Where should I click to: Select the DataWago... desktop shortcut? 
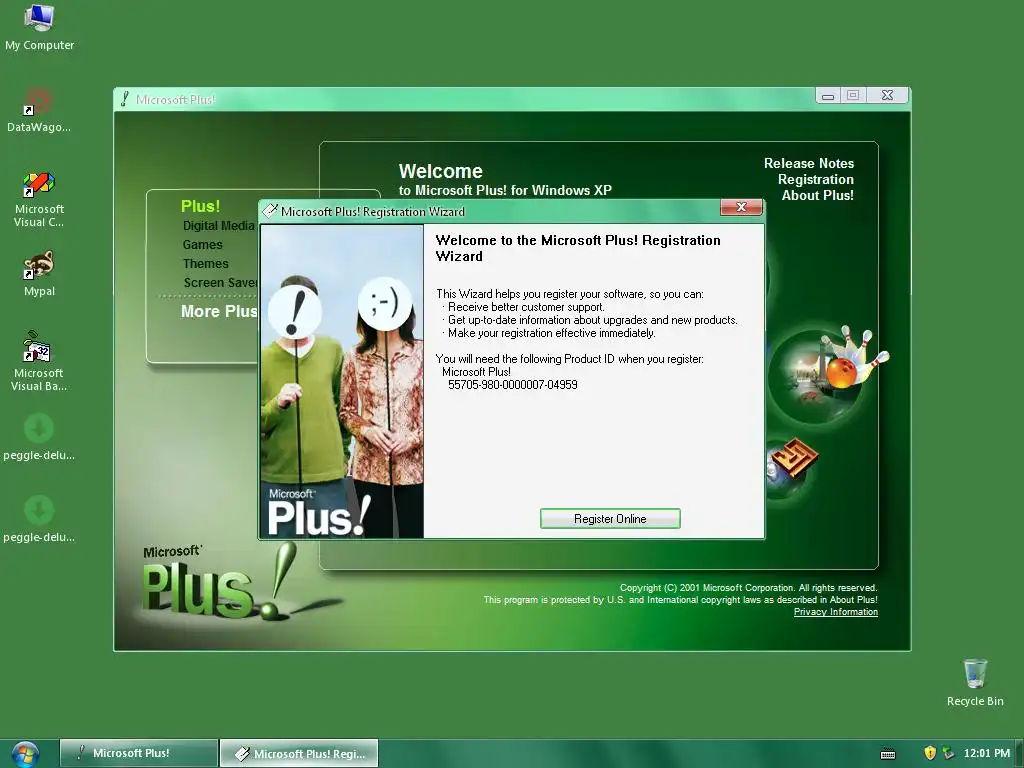[39, 110]
